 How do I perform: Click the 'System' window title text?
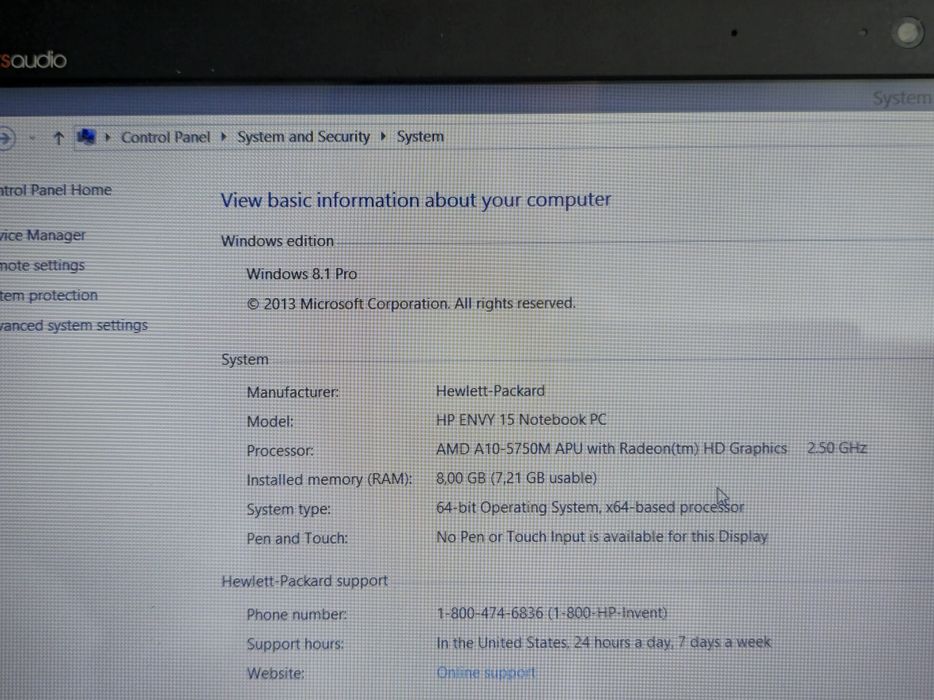click(902, 98)
